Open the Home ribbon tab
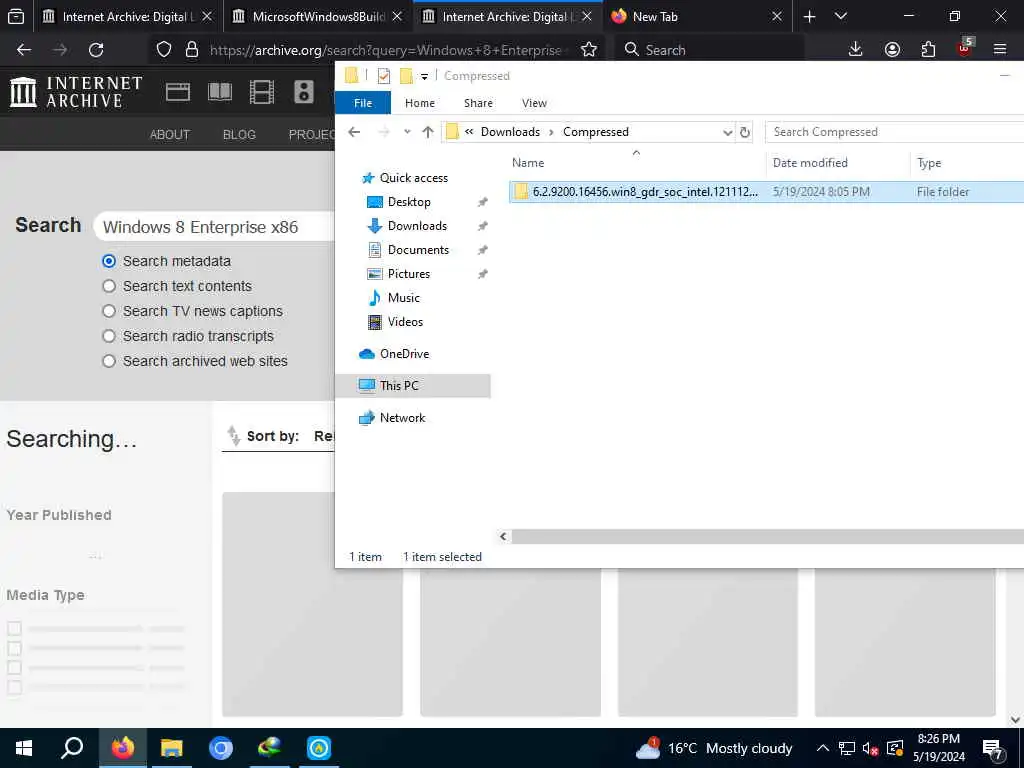This screenshot has height=768, width=1024. click(x=419, y=103)
